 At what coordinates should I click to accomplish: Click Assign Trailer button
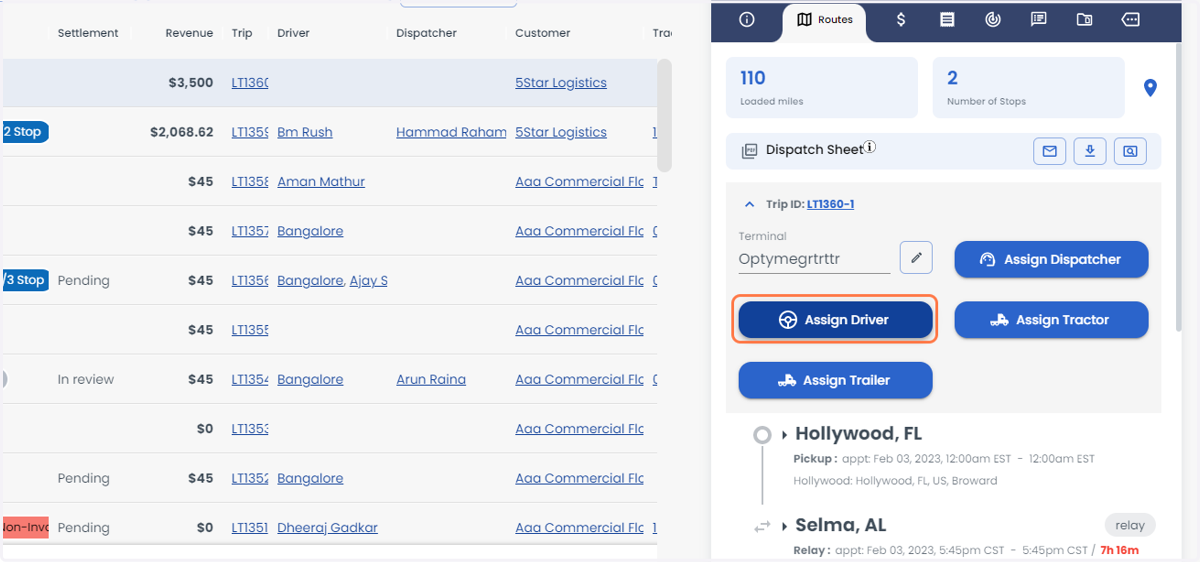click(835, 380)
